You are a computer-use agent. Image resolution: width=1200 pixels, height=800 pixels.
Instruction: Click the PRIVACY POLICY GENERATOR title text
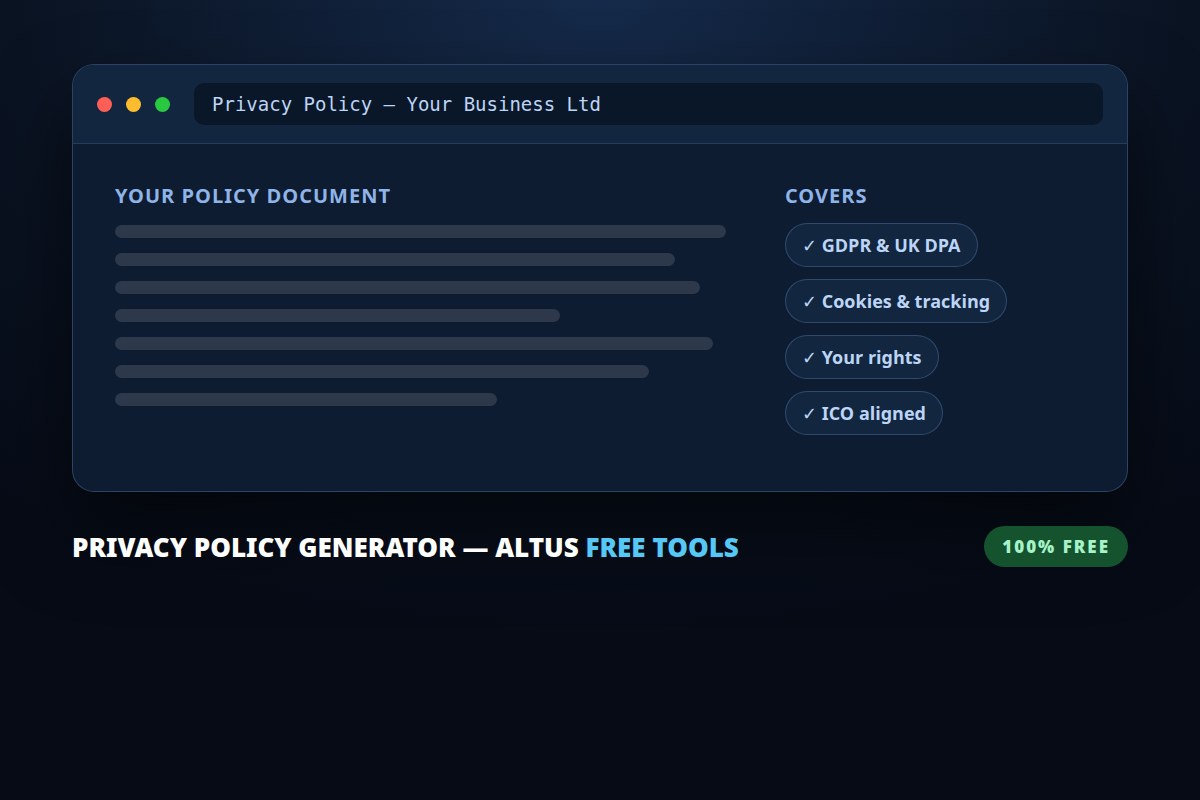click(x=264, y=548)
